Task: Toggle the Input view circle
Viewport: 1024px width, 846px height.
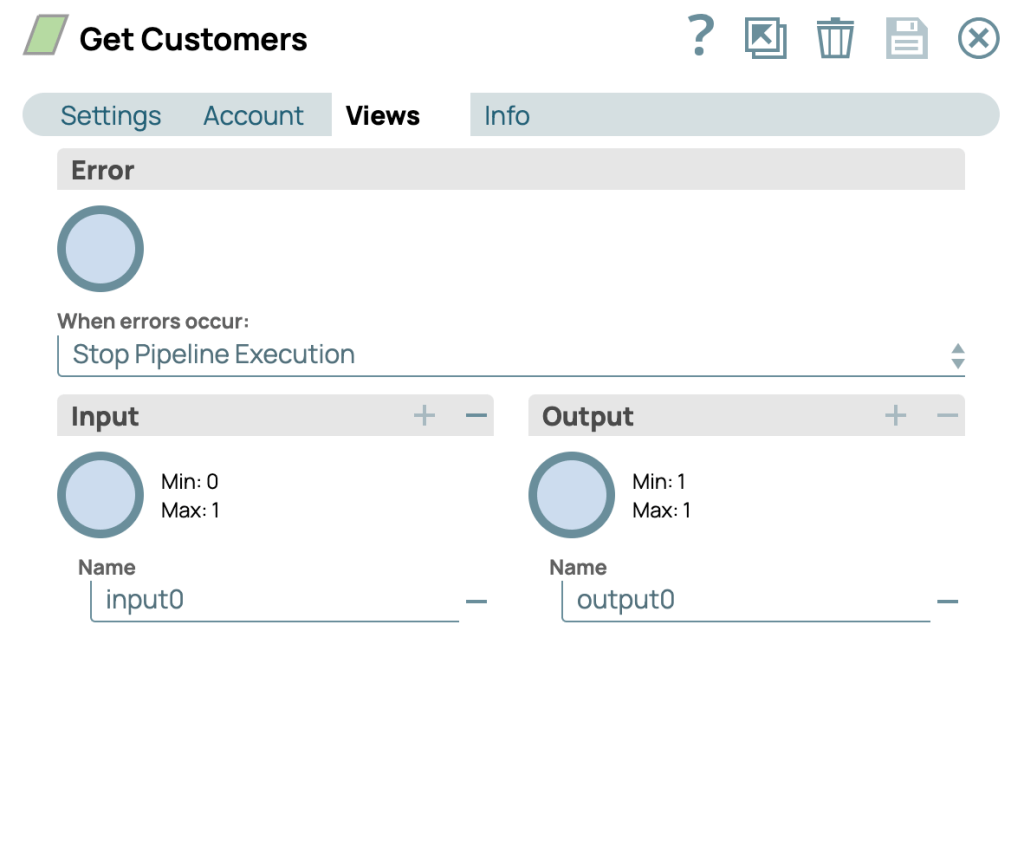Action: 100,495
